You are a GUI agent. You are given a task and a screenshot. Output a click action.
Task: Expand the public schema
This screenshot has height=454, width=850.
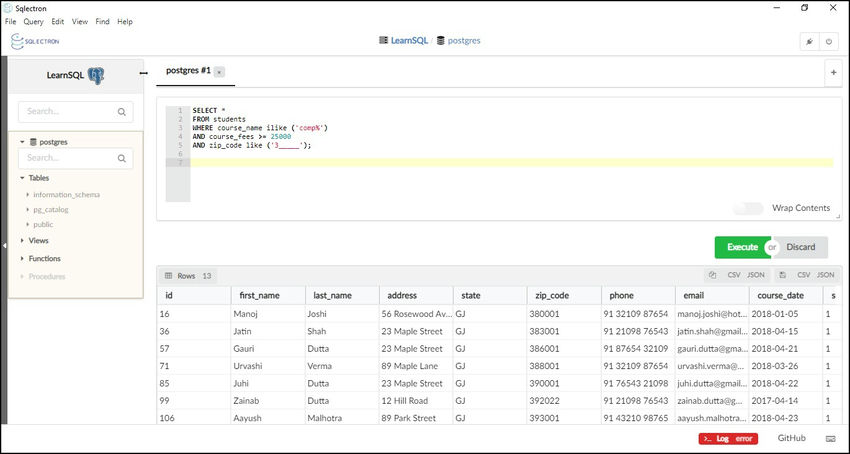[x=27, y=224]
